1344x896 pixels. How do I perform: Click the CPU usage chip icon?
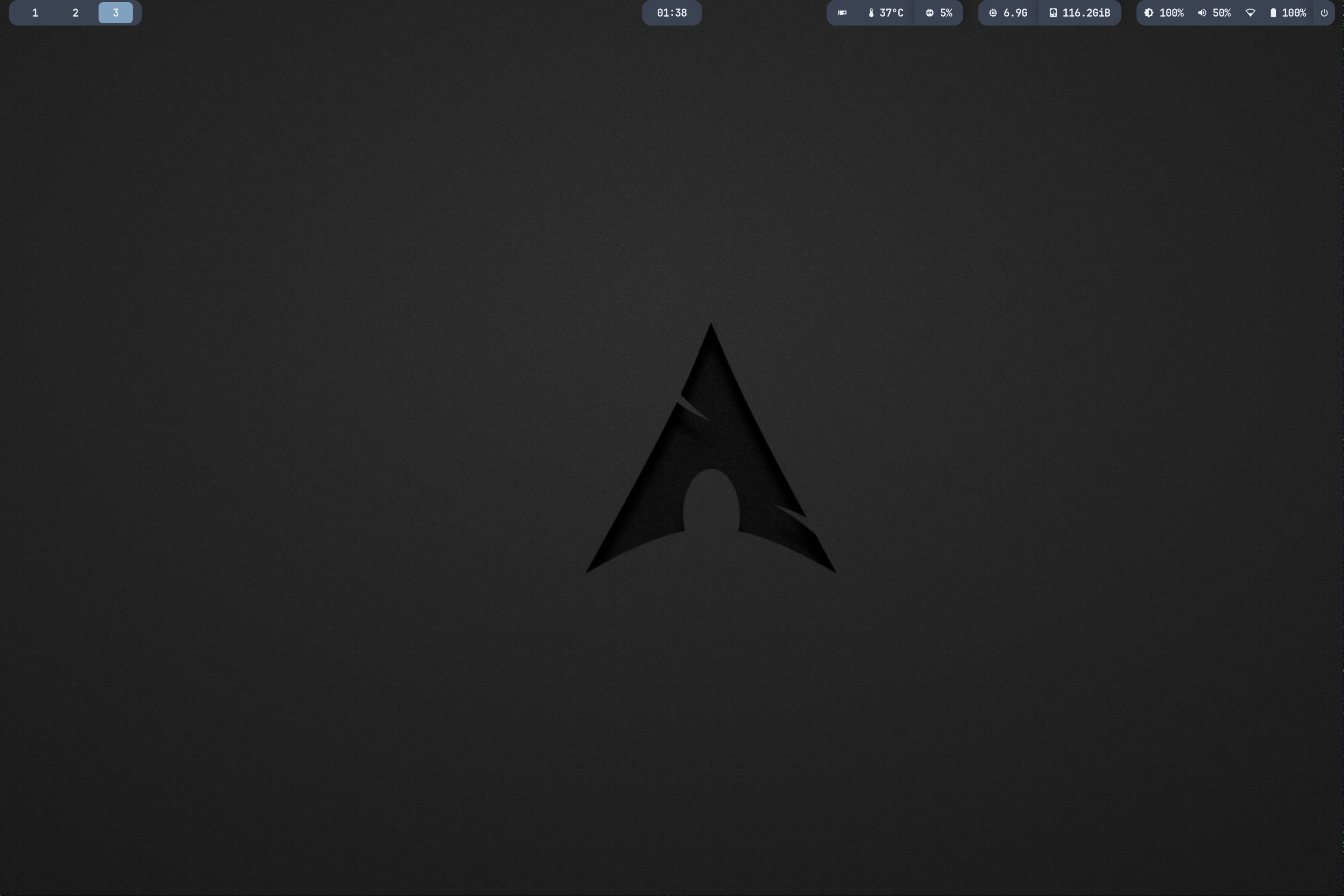(x=929, y=13)
